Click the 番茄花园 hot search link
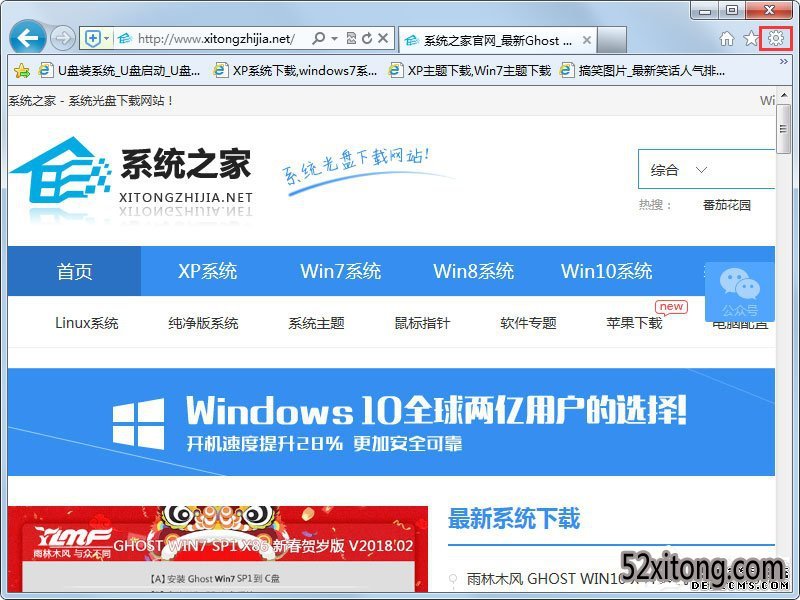Image resolution: width=800 pixels, height=600 pixels. 727,205
